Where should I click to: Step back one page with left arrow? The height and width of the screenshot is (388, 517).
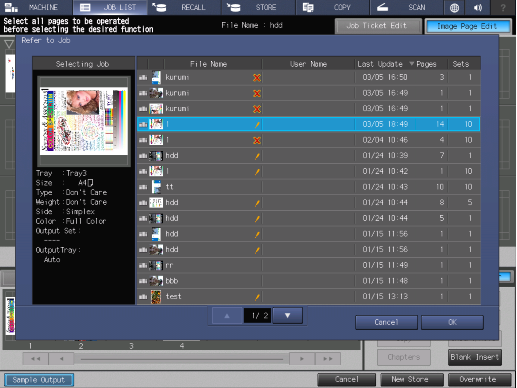click(x=61, y=359)
